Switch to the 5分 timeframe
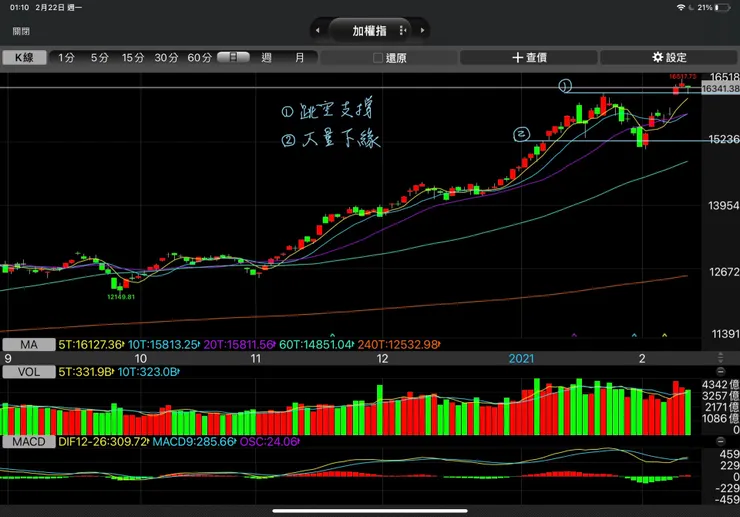The image size is (740, 517). pos(100,58)
